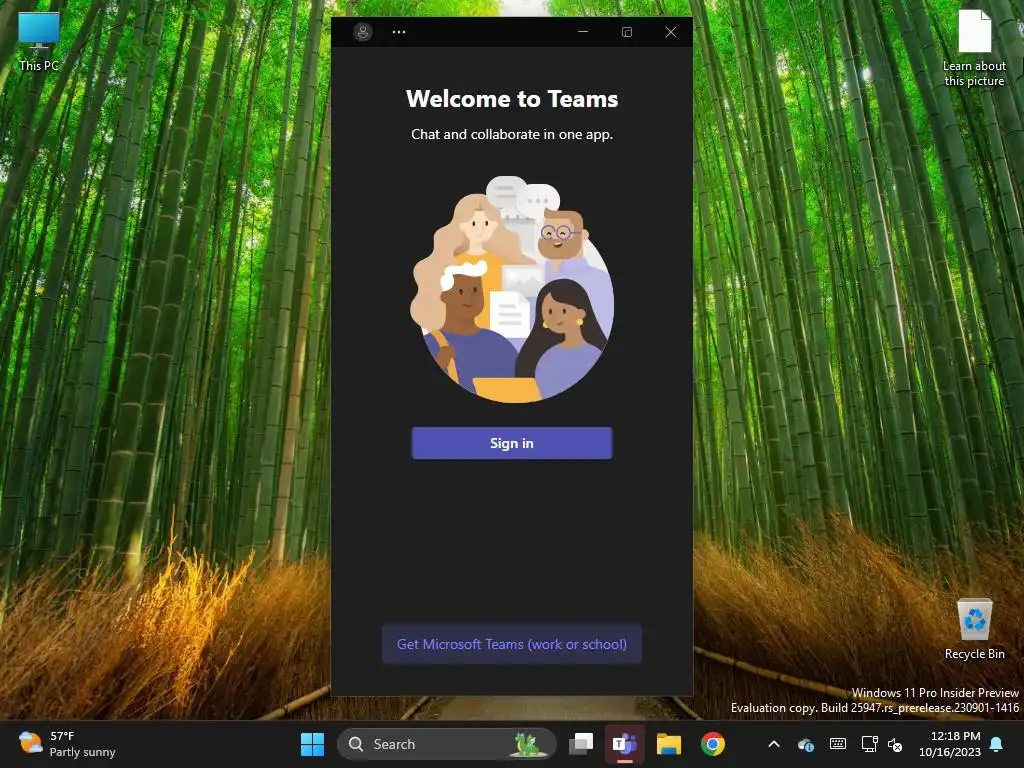Open the This PC desktop icon
Viewport: 1024px width, 768px height.
pos(39,40)
